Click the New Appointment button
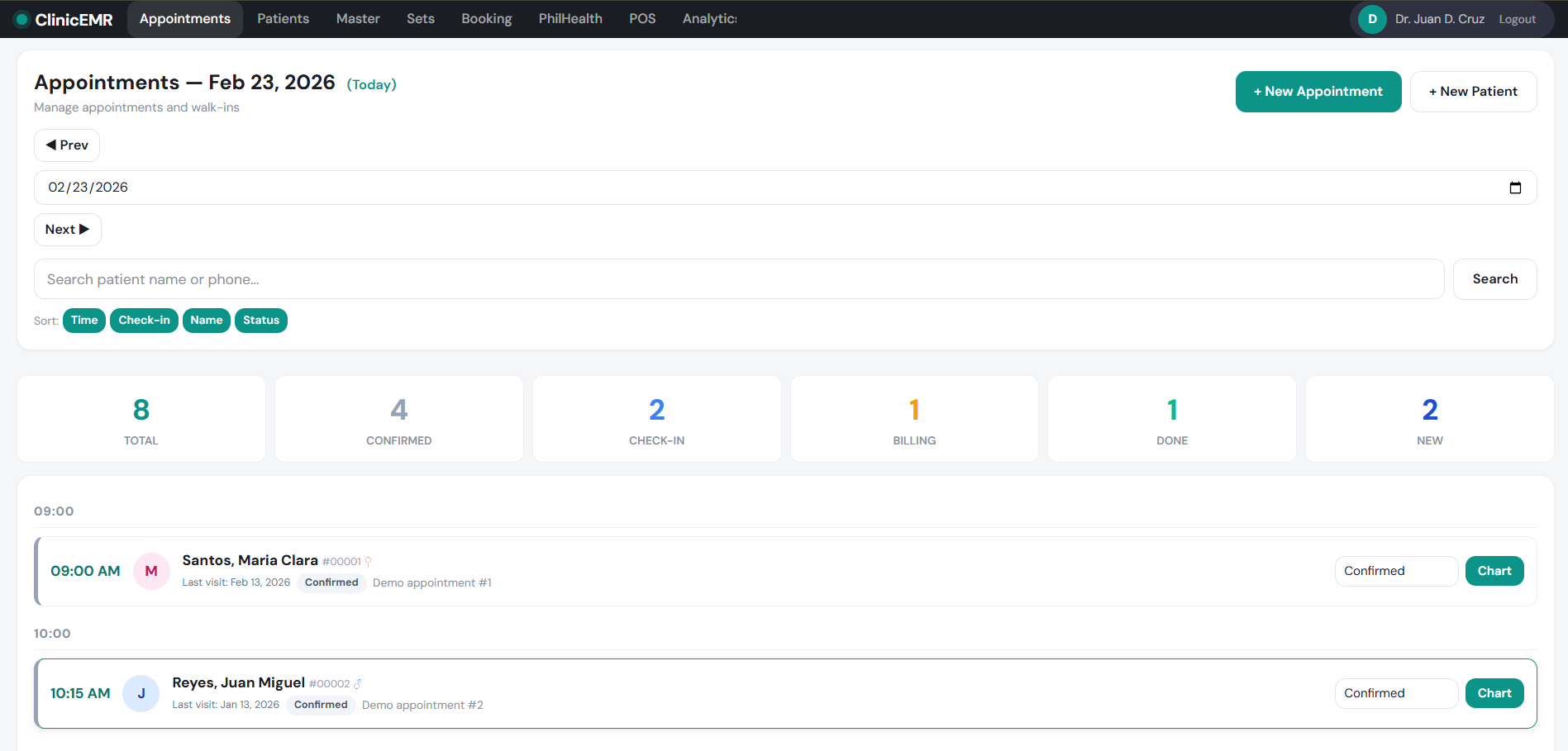Viewport: 1568px width, 751px height. coord(1318,92)
